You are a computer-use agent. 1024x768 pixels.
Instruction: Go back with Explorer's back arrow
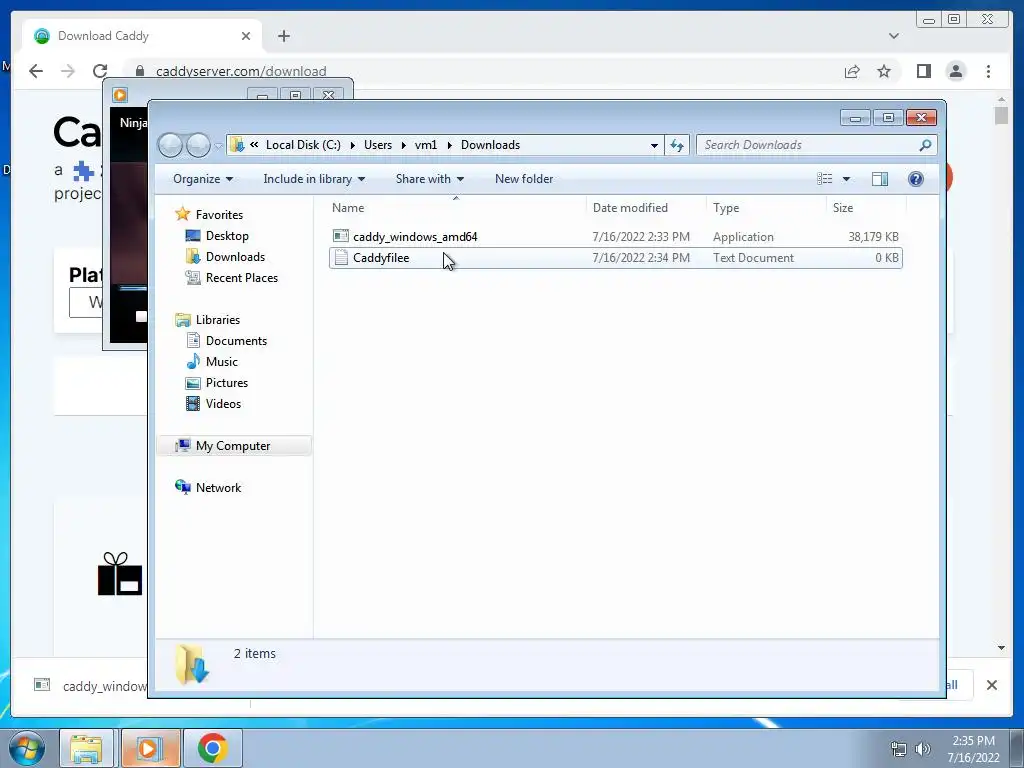(170, 145)
